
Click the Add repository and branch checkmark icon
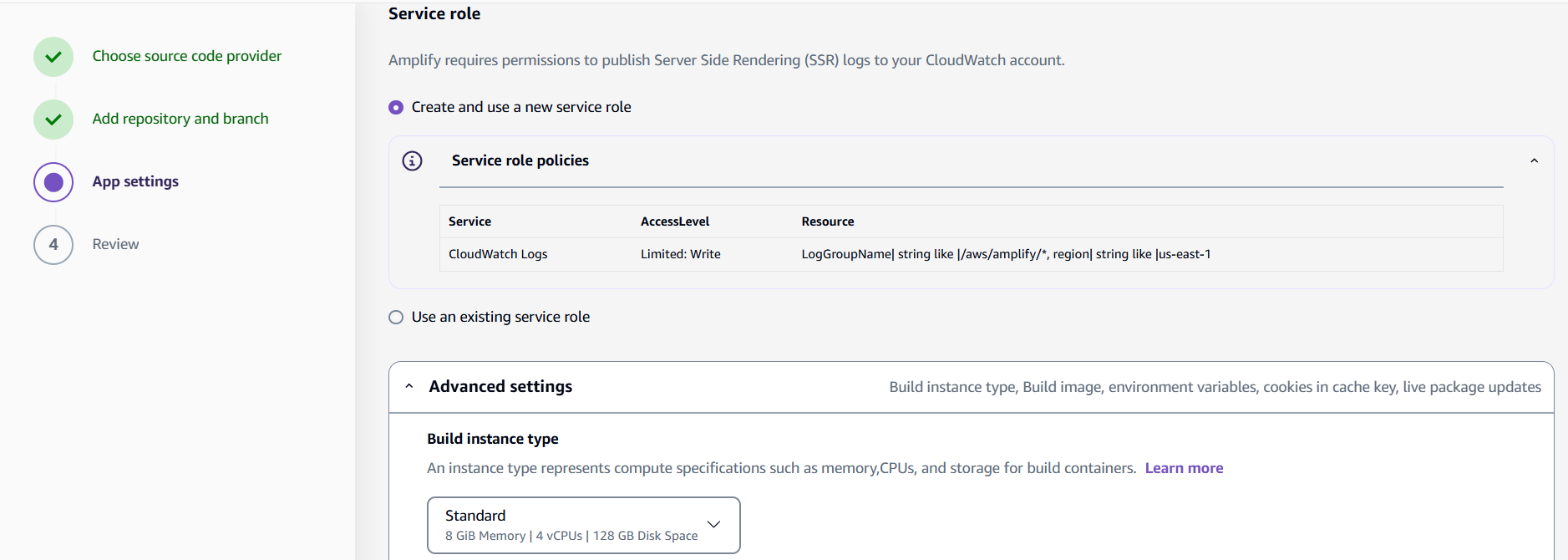53,120
